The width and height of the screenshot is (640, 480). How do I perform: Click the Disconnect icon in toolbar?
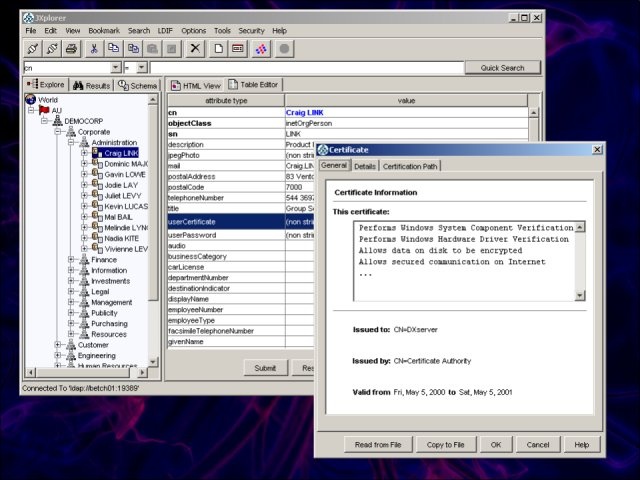pos(52,48)
